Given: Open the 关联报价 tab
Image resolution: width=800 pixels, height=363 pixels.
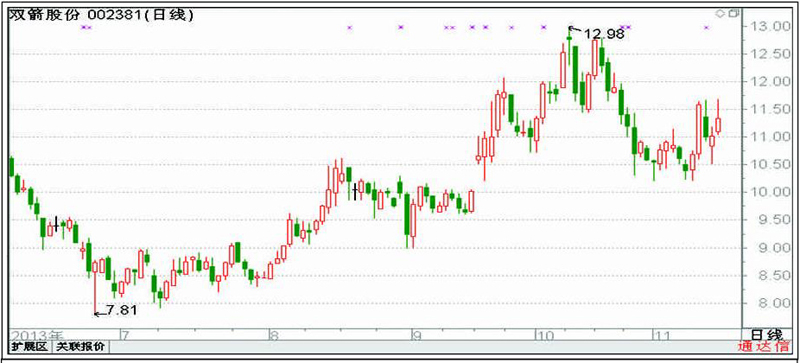Looking at the screenshot, I should [80, 347].
